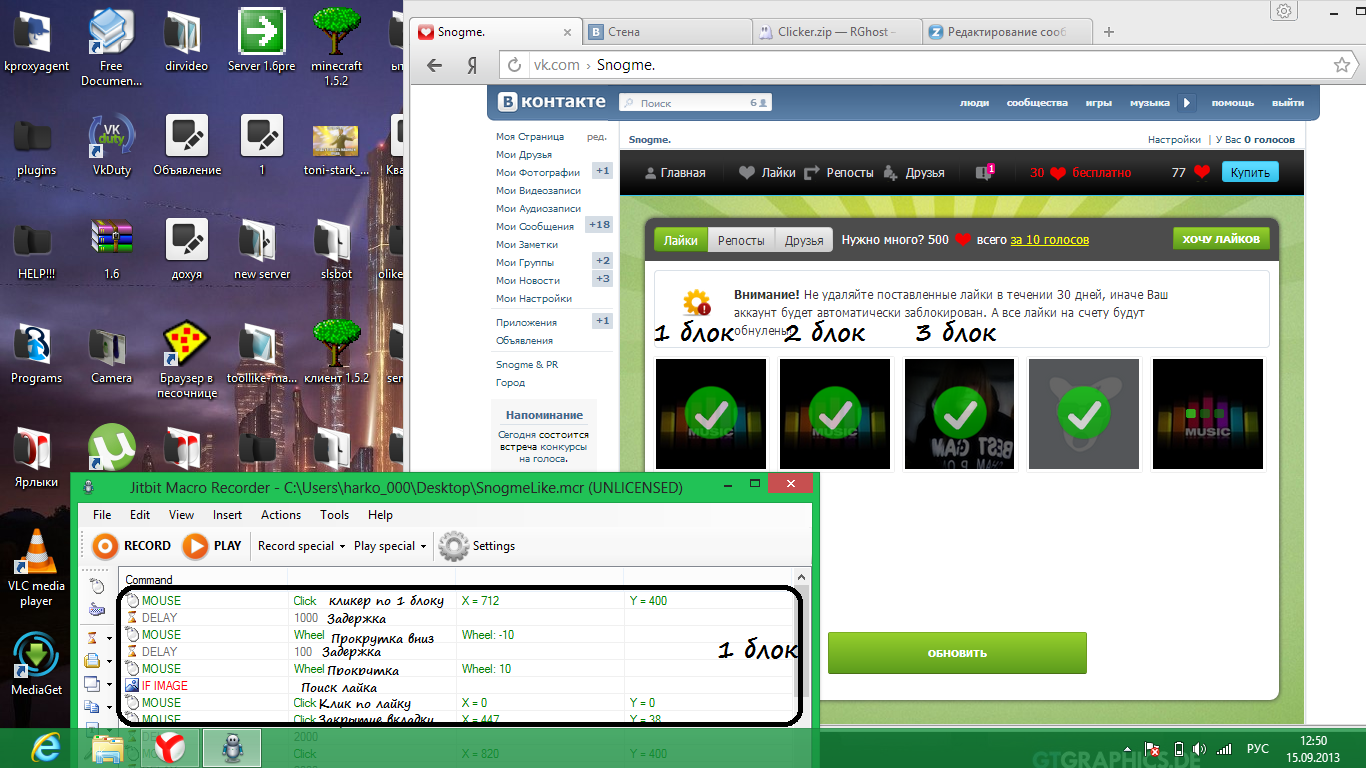Click the 'BEST GAM' thumbnail with checkmark
The width and height of the screenshot is (1366, 768).
click(959, 413)
